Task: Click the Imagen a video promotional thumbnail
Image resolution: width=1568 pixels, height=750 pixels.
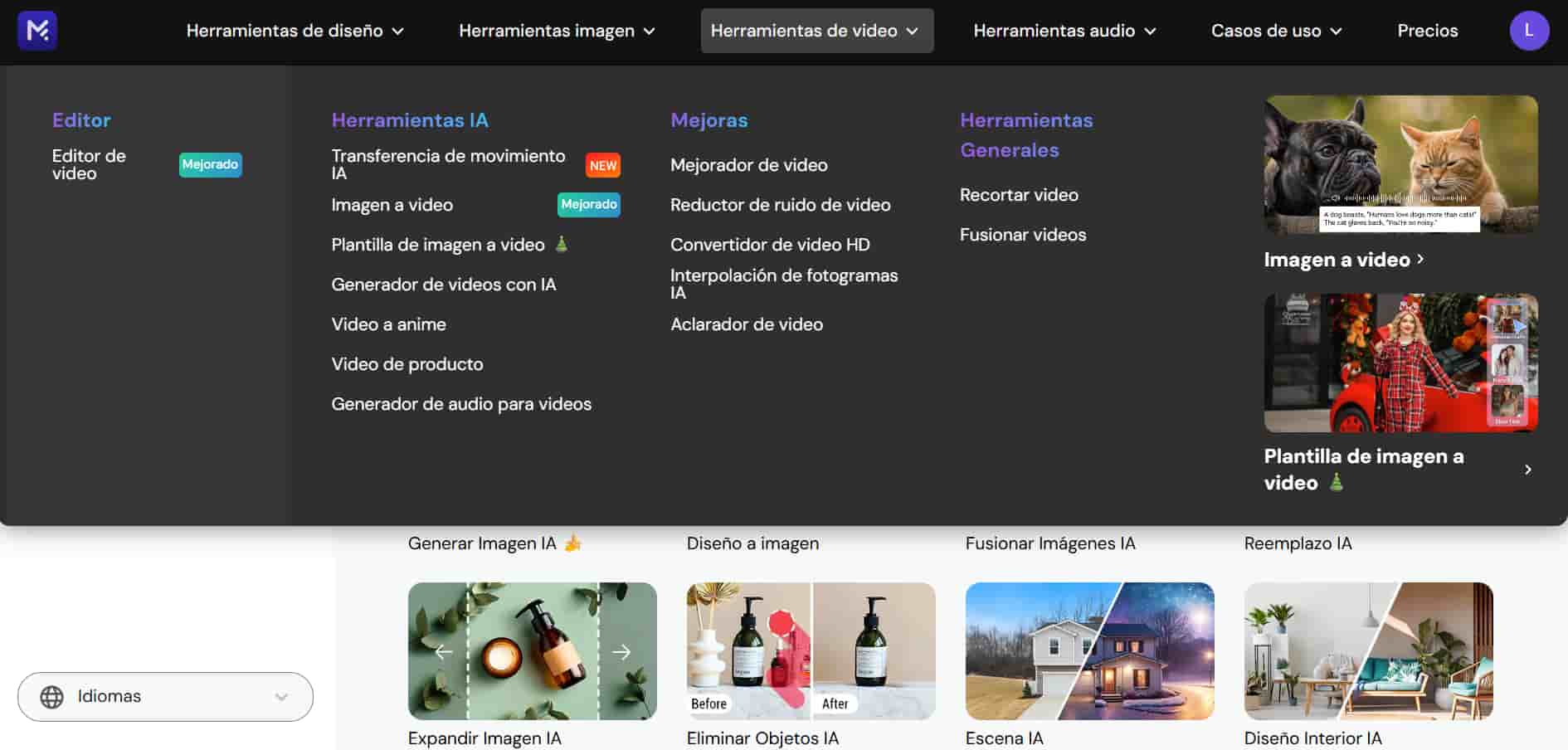Action: point(1400,165)
